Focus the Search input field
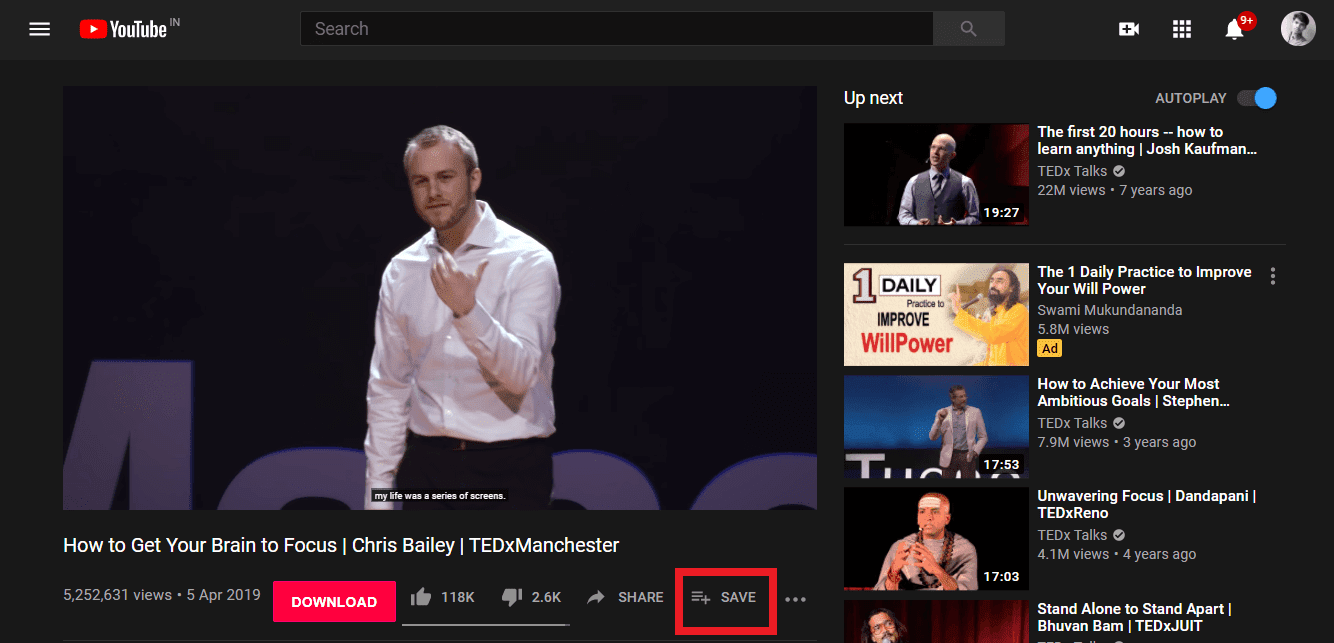This screenshot has width=1334, height=643. click(x=617, y=29)
